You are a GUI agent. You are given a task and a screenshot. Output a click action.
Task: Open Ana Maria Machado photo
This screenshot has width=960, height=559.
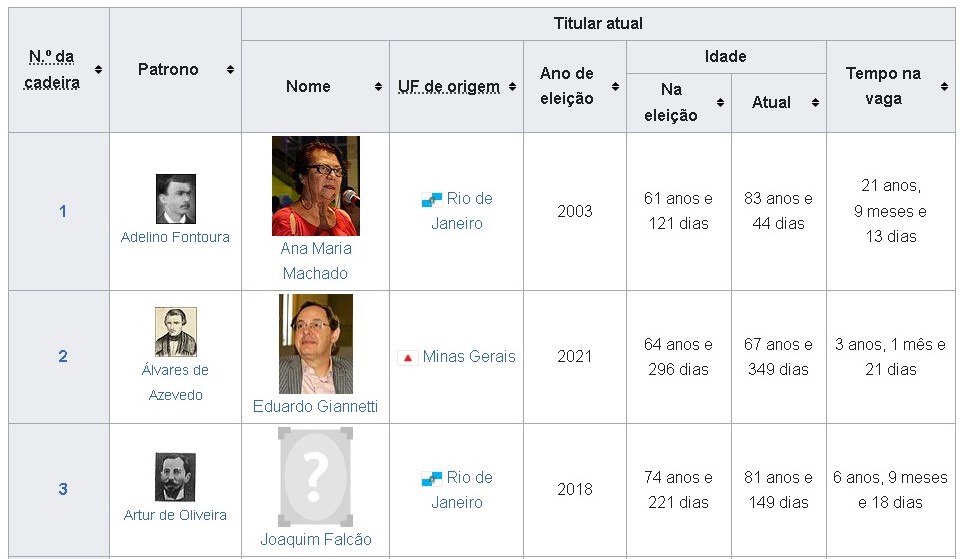point(315,186)
